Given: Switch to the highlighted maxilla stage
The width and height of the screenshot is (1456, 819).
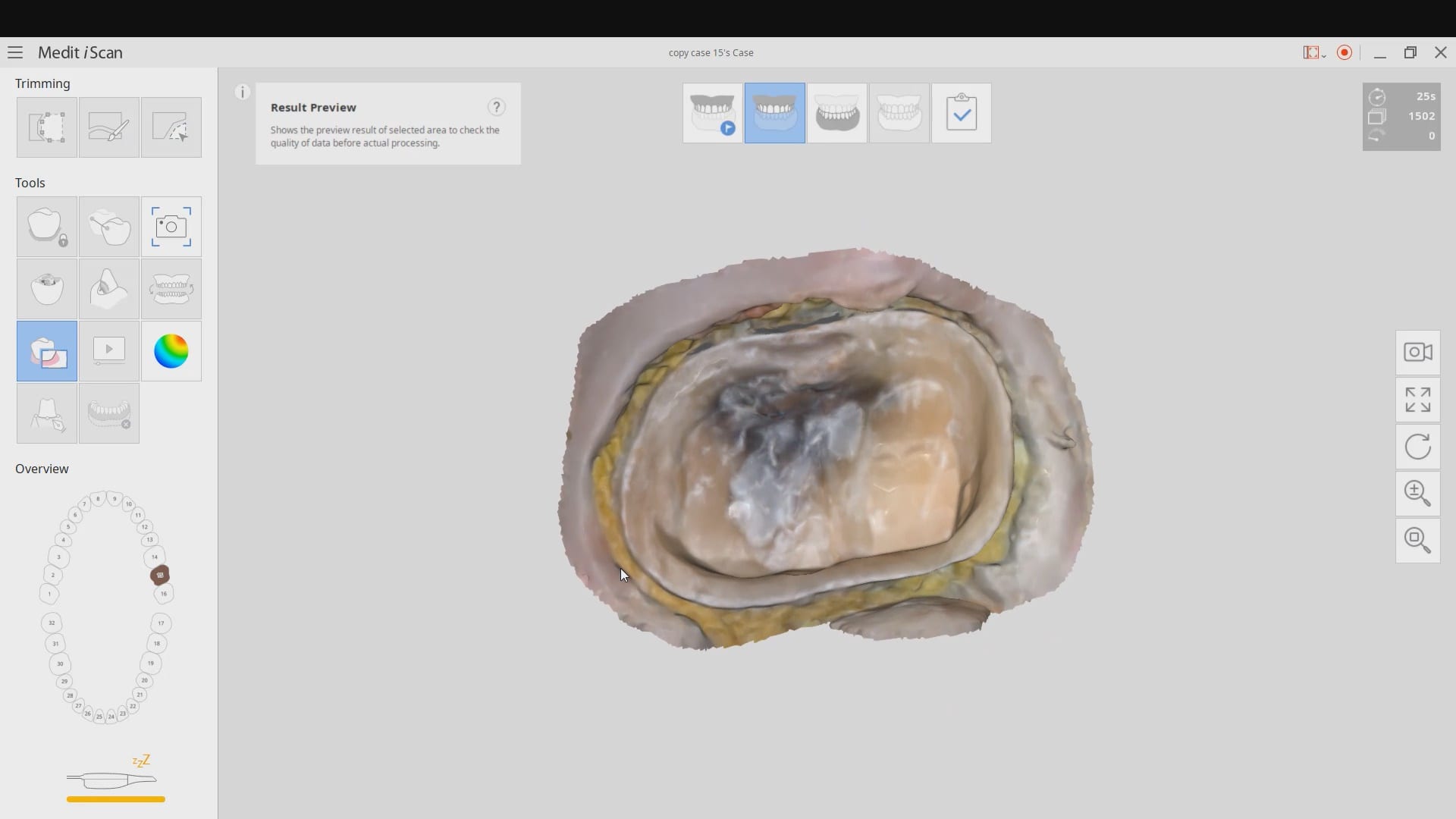Looking at the screenshot, I should 775,113.
